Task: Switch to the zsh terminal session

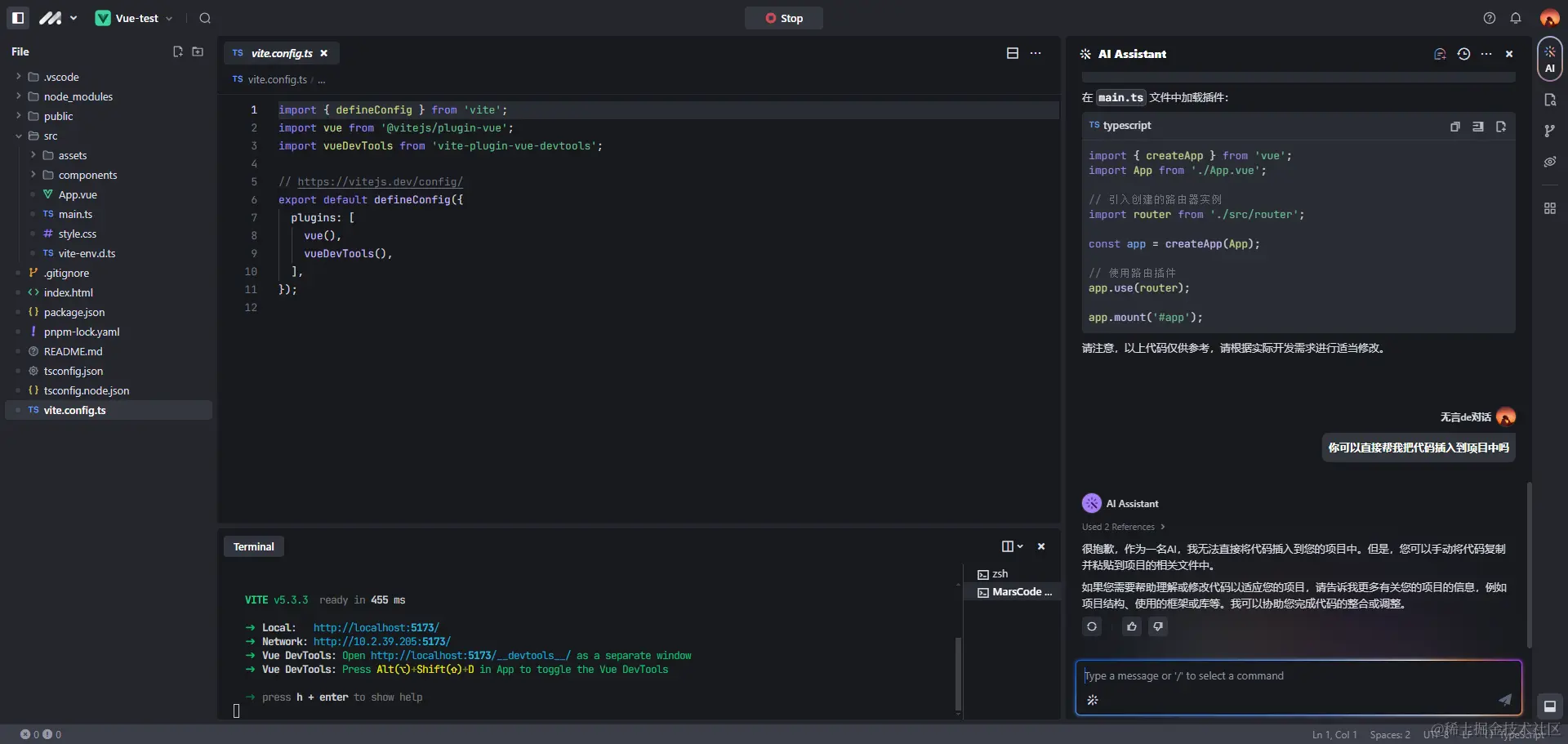Action: (x=1013, y=574)
